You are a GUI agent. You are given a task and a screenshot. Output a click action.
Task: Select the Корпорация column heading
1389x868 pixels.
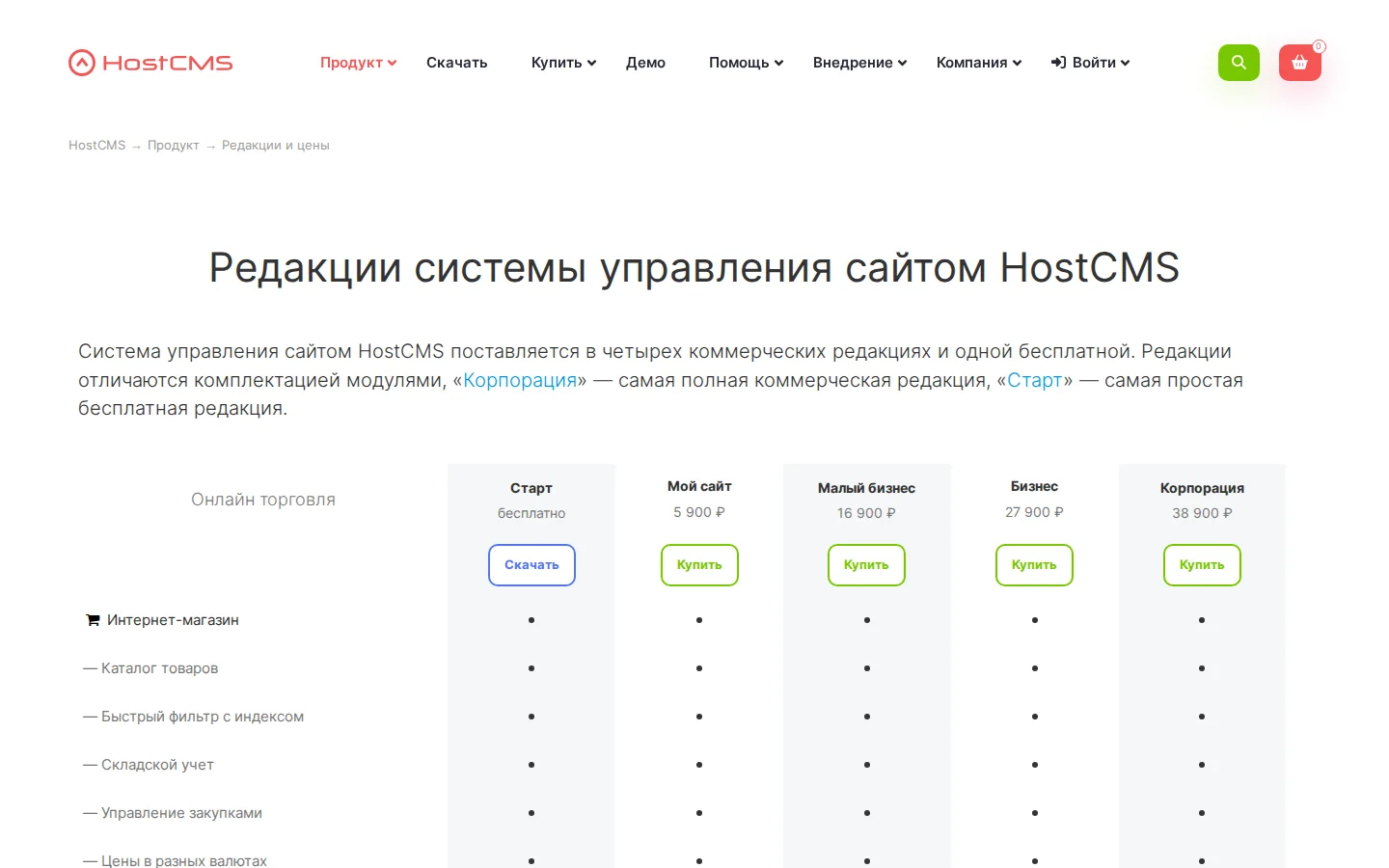(x=1202, y=488)
